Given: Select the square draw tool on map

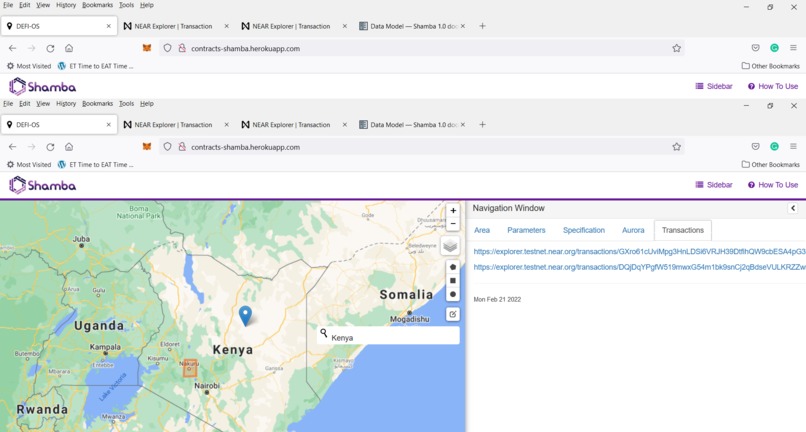Looking at the screenshot, I should click(x=453, y=280).
